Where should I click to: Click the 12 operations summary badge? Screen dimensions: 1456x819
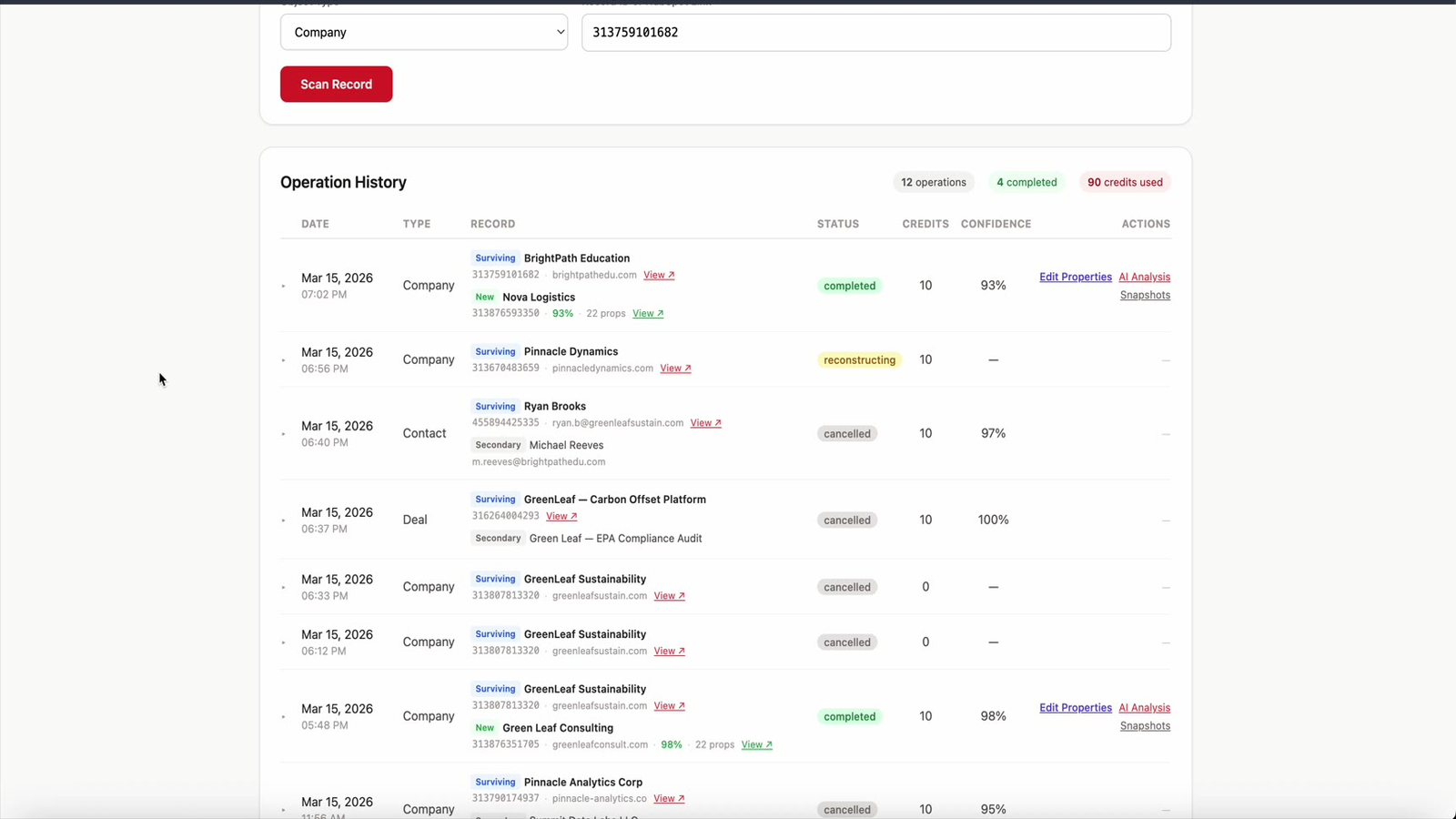(934, 182)
